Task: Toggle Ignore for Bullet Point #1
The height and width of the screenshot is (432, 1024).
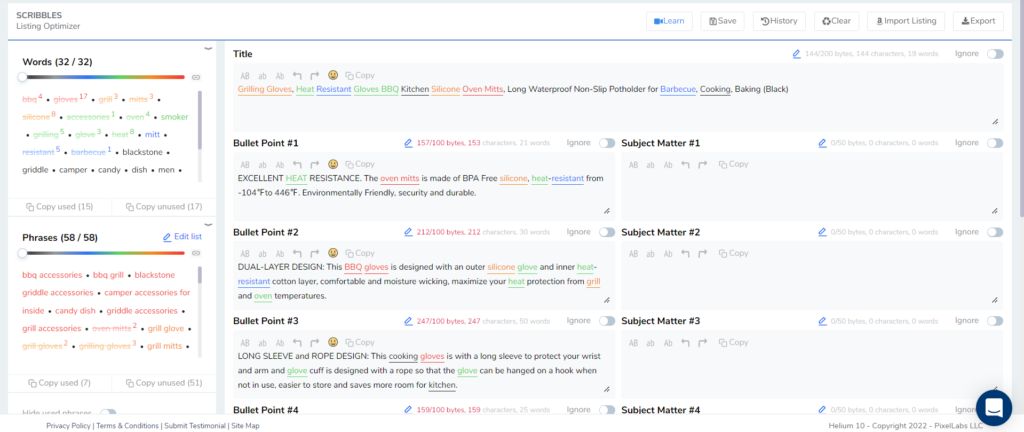Action: [x=607, y=143]
